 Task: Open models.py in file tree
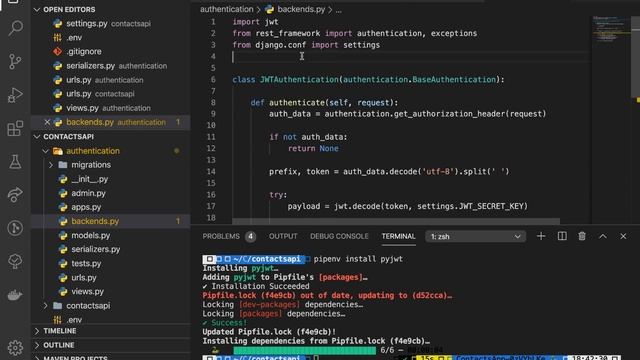tap(91, 236)
